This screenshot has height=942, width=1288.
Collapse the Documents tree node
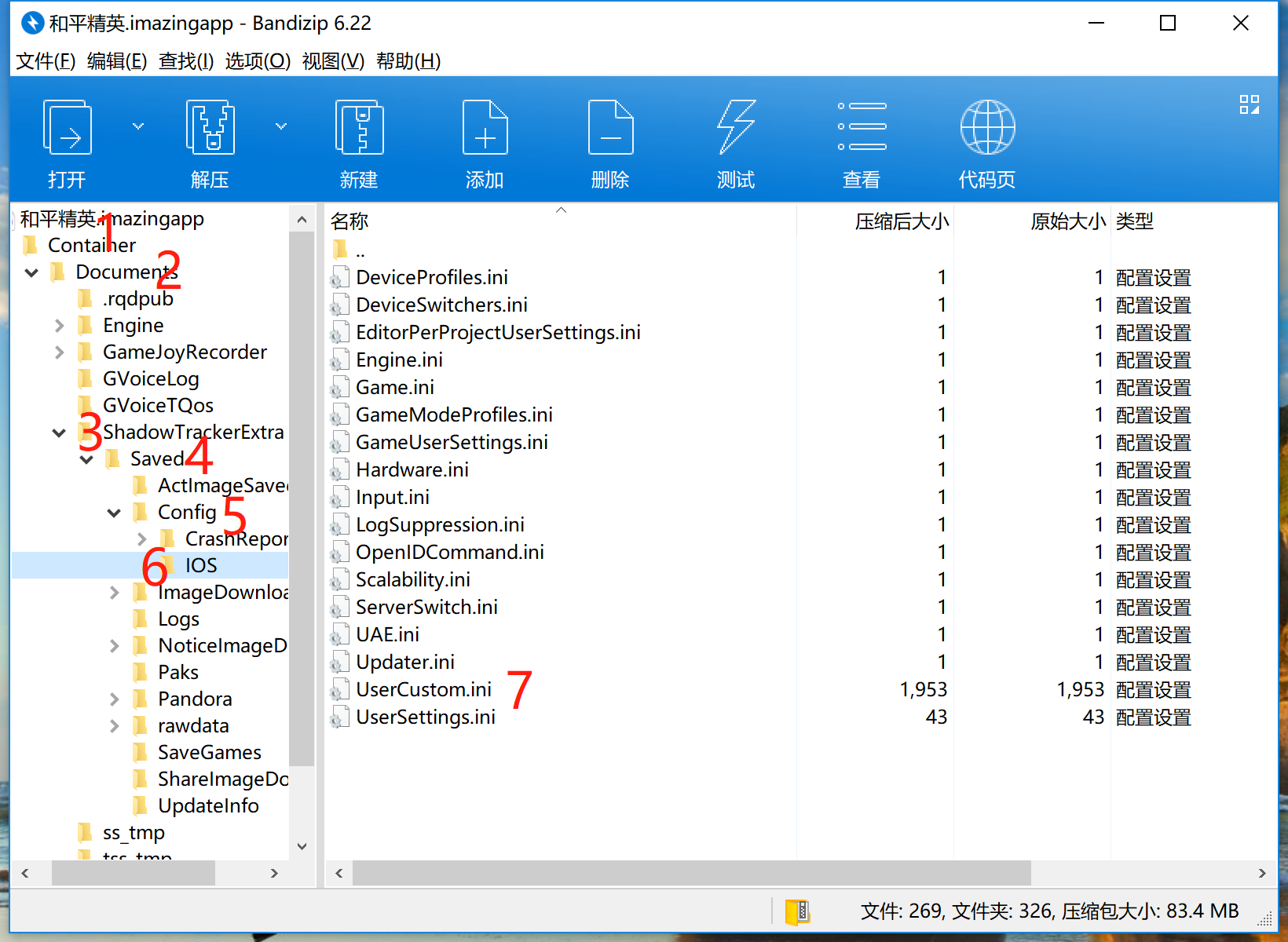pyautogui.click(x=32, y=272)
